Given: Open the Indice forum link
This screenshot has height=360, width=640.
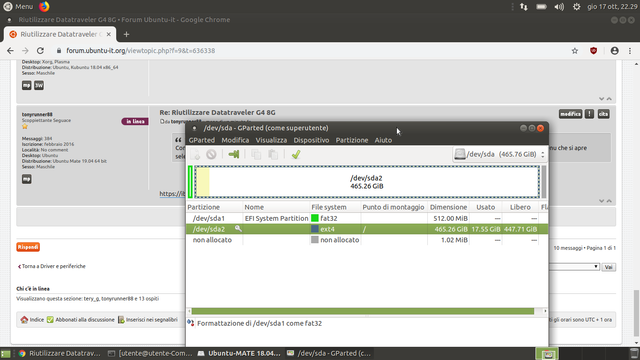Looking at the screenshot, I should 32,320.
